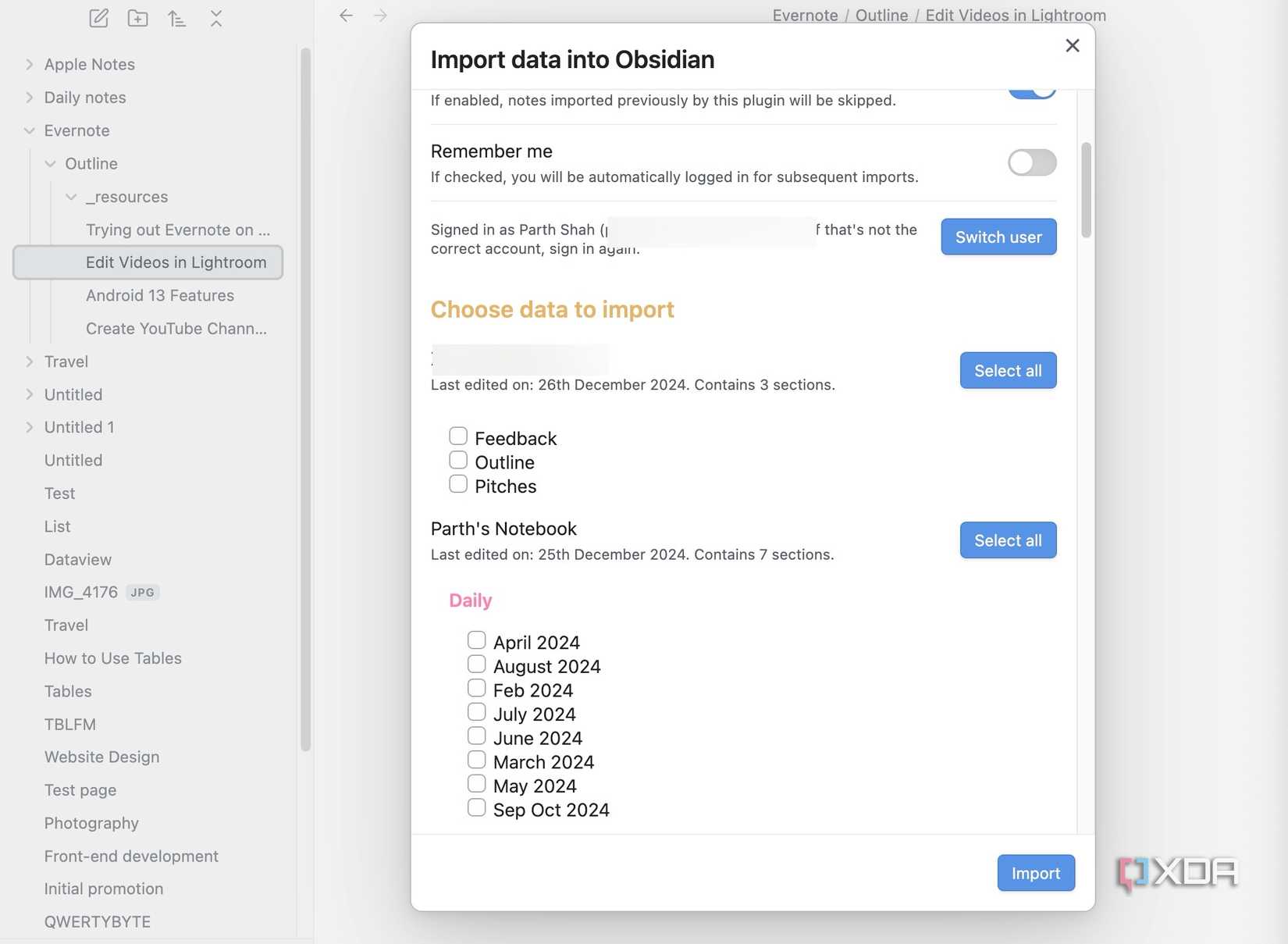Viewport: 1288px width, 944px height.
Task: Tick the April 2024 daily note
Action: coord(476,639)
